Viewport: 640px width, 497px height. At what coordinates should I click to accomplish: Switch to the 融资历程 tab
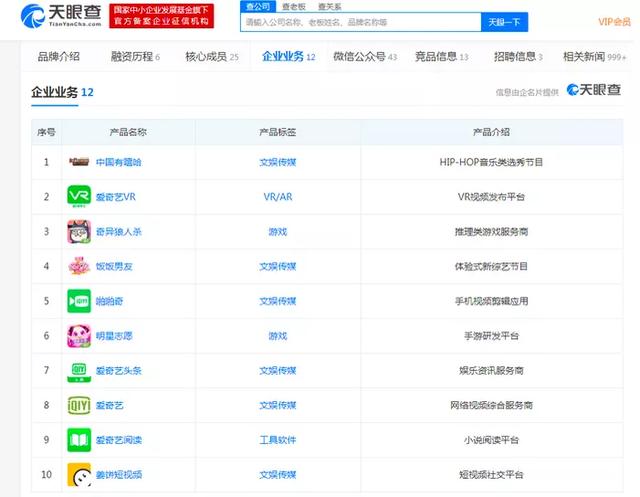click(135, 57)
